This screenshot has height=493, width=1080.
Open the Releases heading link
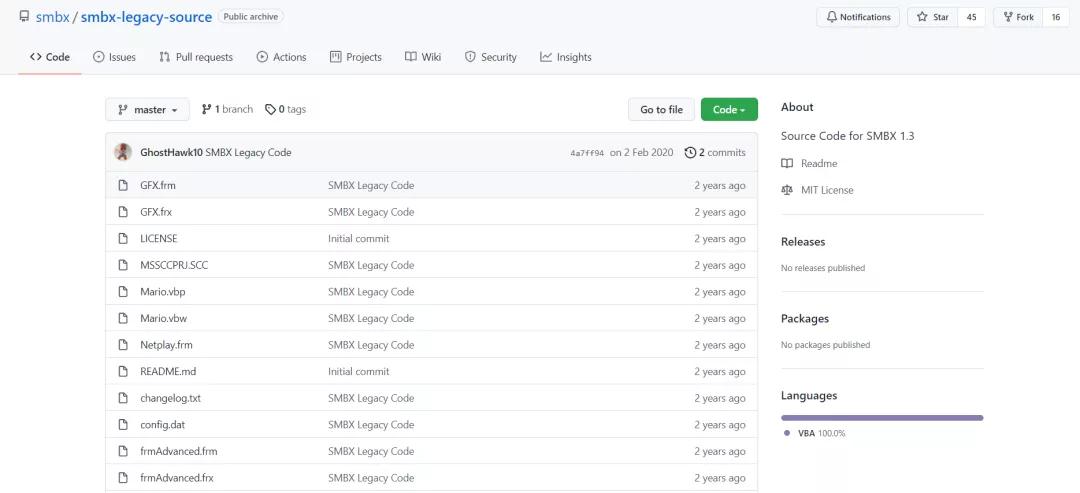[803, 242]
